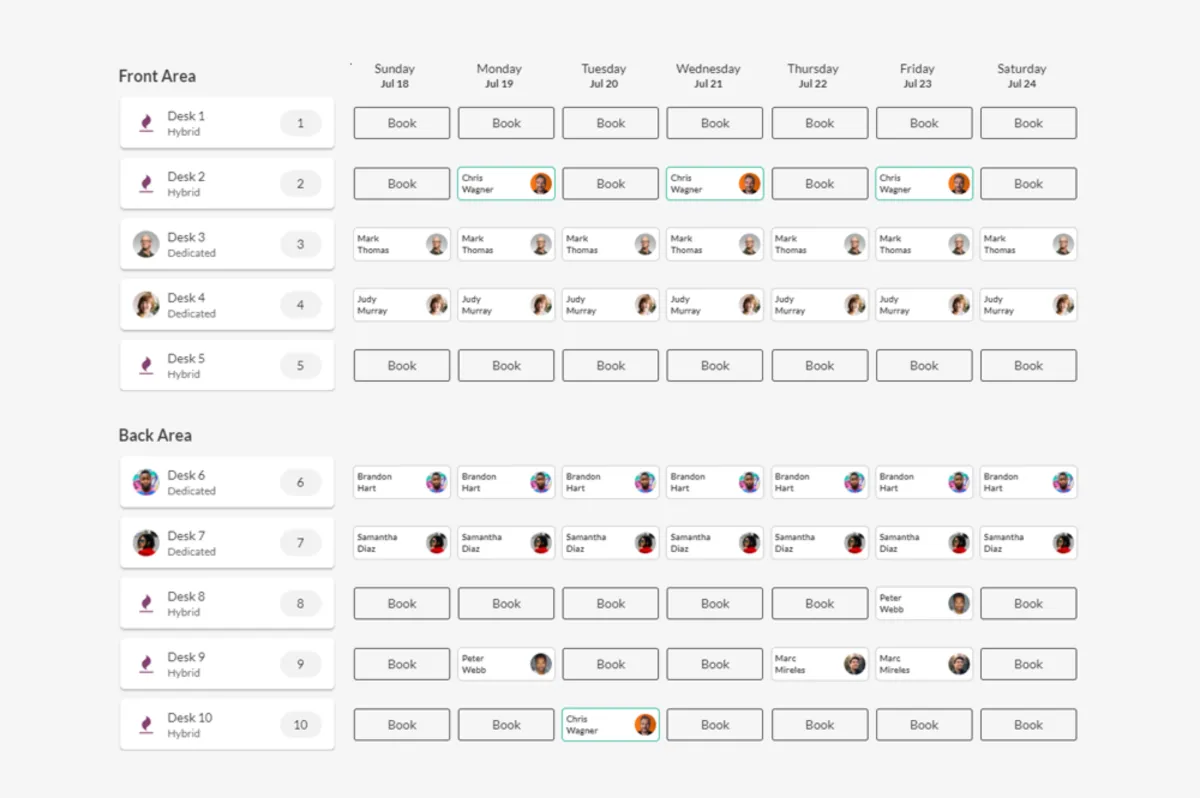Image resolution: width=1200 pixels, height=798 pixels.
Task: Book Desk 10 for Saturday Jul 24
Action: coord(1028,724)
